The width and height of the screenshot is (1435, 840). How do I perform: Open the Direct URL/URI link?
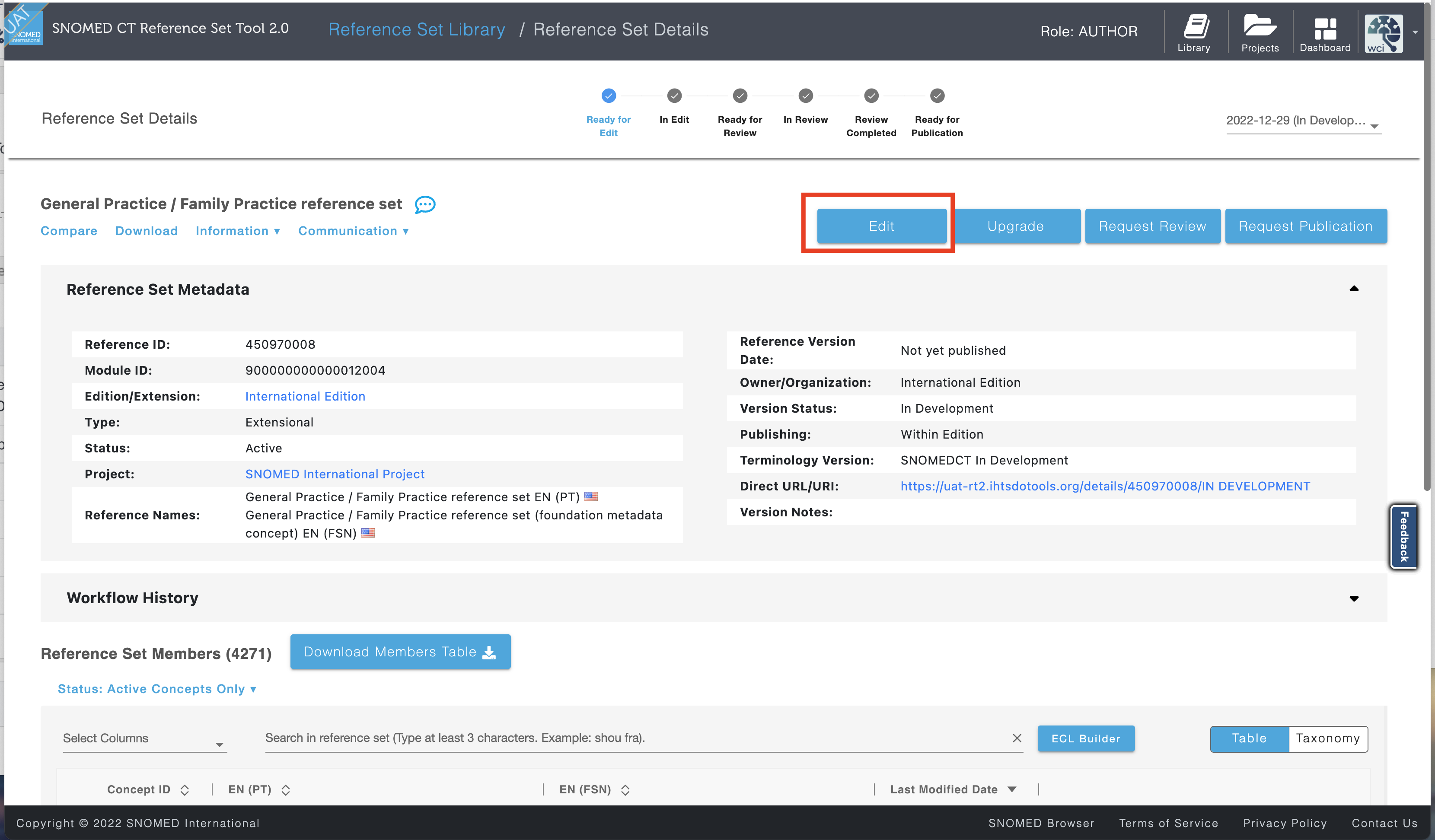tap(1105, 486)
